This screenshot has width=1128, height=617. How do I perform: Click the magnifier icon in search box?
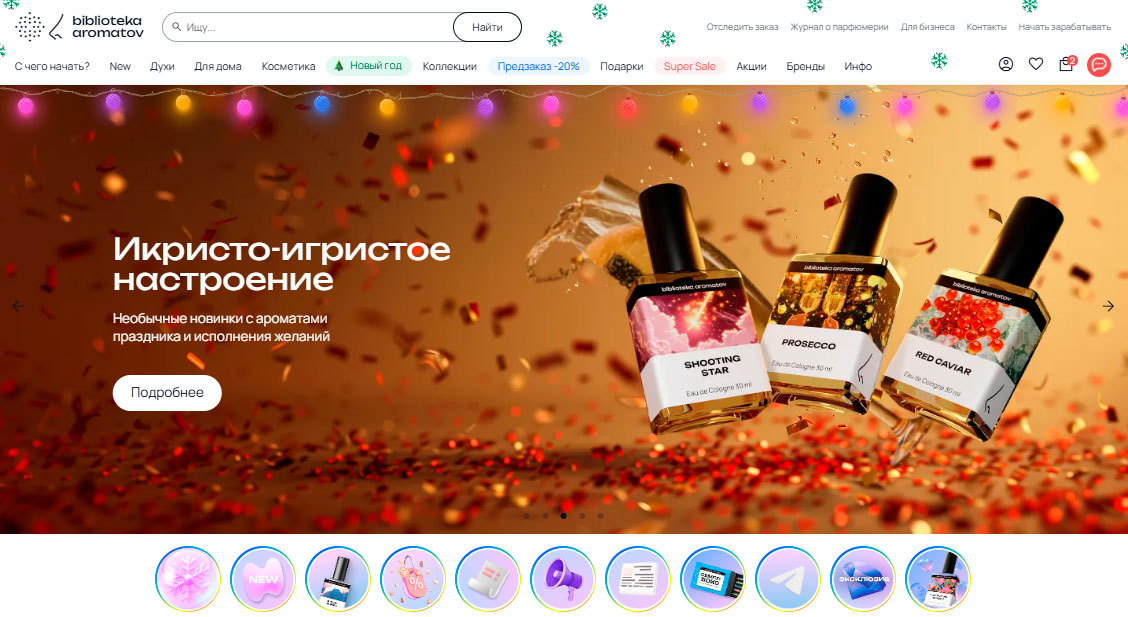[x=176, y=27]
